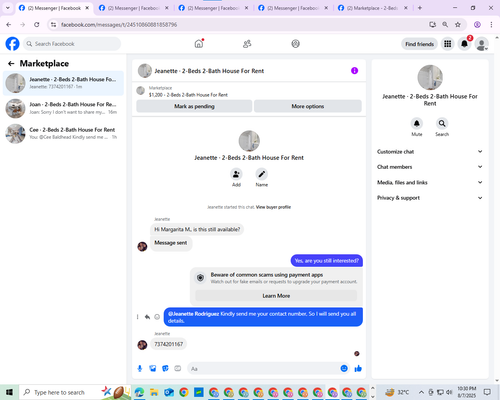The height and width of the screenshot is (400, 500).
Task: Click More options button
Action: (308, 106)
